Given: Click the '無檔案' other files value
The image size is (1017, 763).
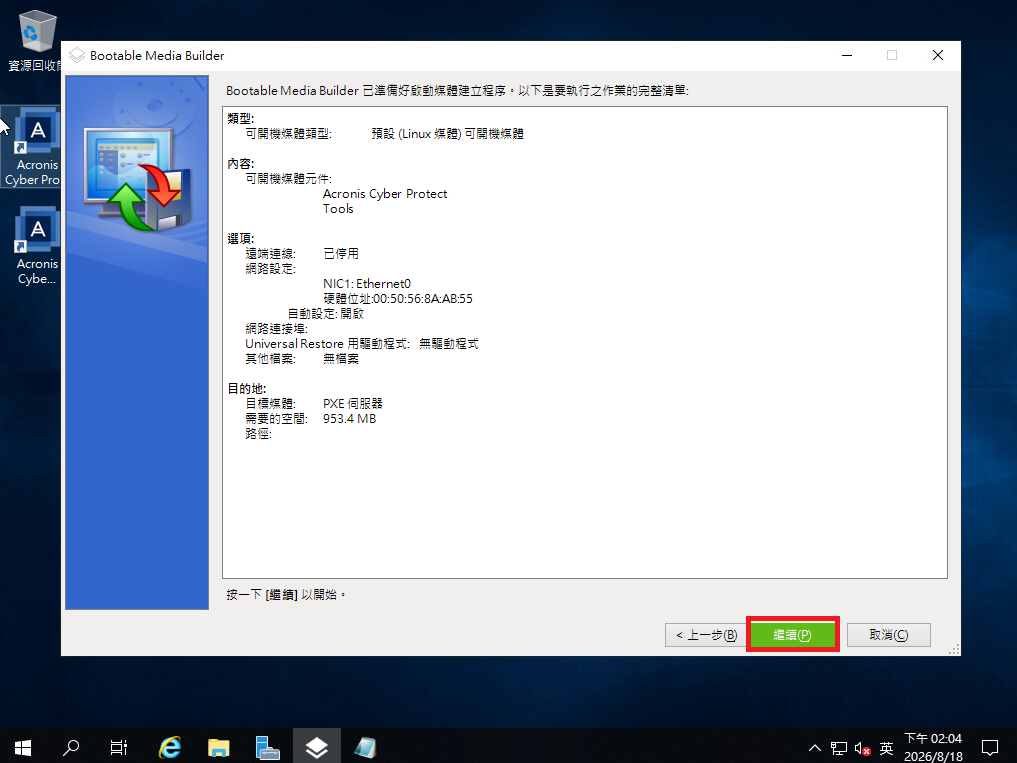Looking at the screenshot, I should click(341, 359).
